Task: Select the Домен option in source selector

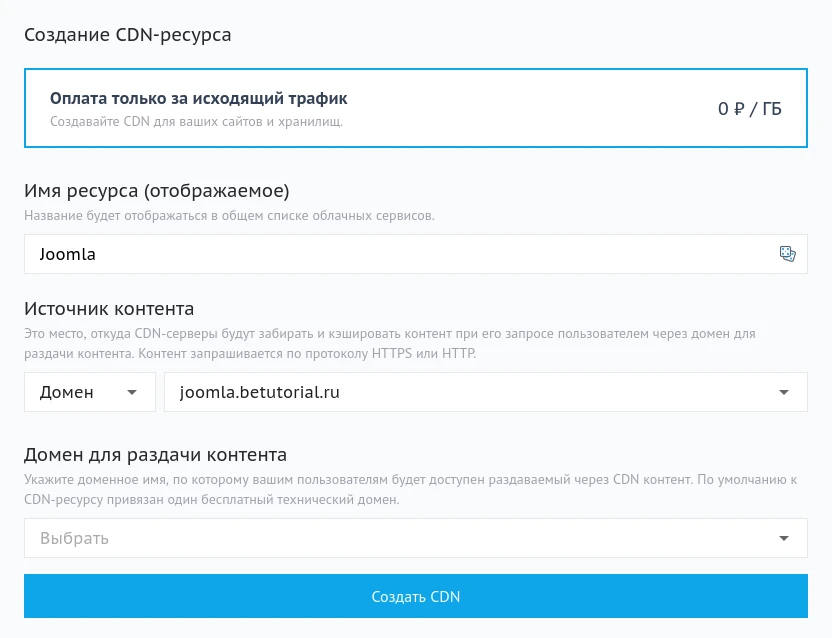Action: coord(67,392)
